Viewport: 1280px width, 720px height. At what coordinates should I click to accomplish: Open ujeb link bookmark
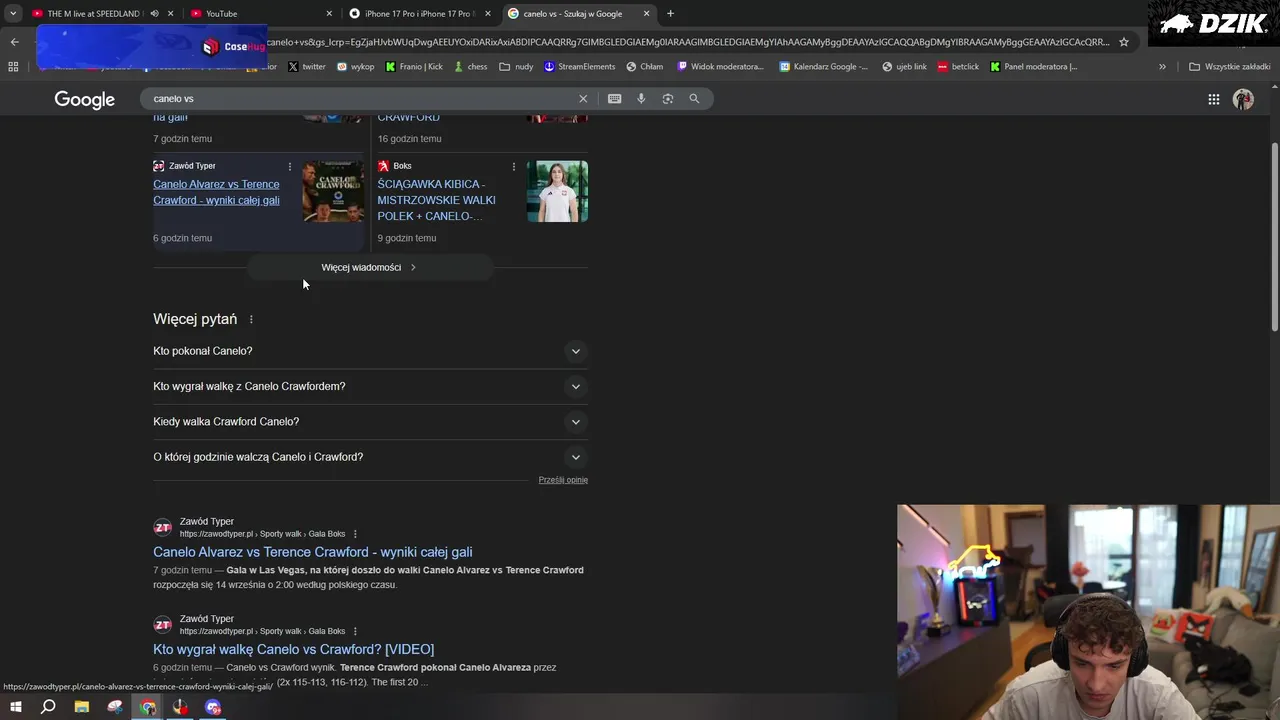point(905,67)
